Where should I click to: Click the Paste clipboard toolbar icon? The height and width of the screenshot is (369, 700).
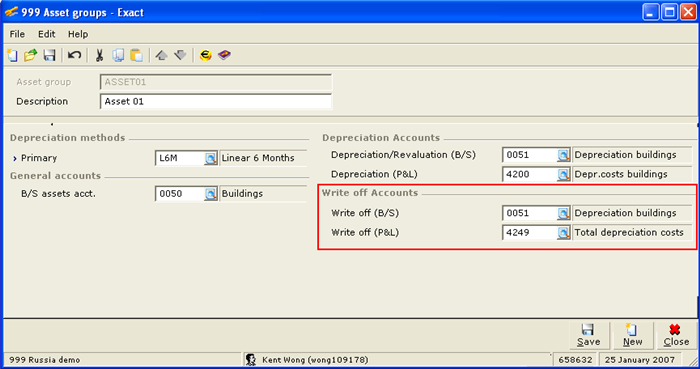[x=136, y=55]
